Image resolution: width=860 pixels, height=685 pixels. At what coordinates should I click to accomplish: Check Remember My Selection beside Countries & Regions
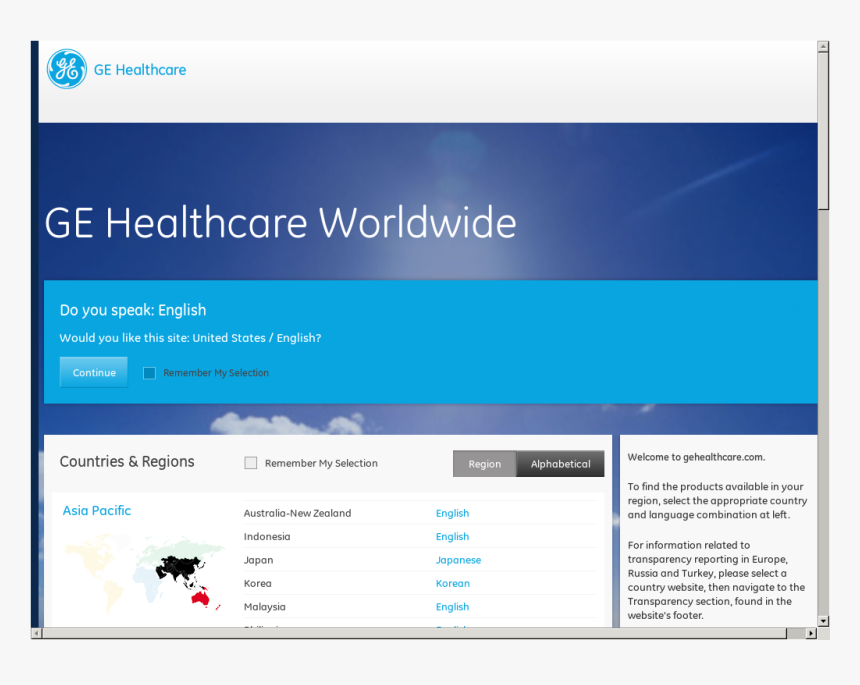pyautogui.click(x=251, y=463)
